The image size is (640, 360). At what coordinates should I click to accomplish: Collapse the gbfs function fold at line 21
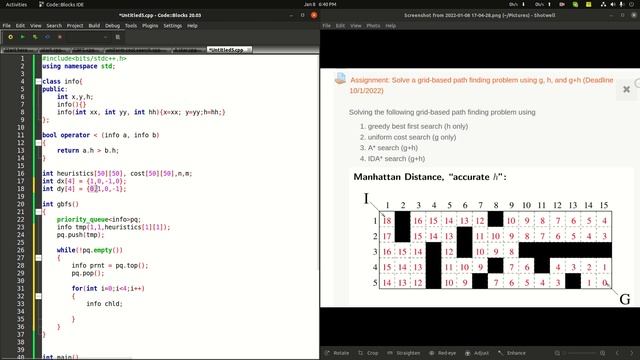pyautogui.click(x=38, y=212)
